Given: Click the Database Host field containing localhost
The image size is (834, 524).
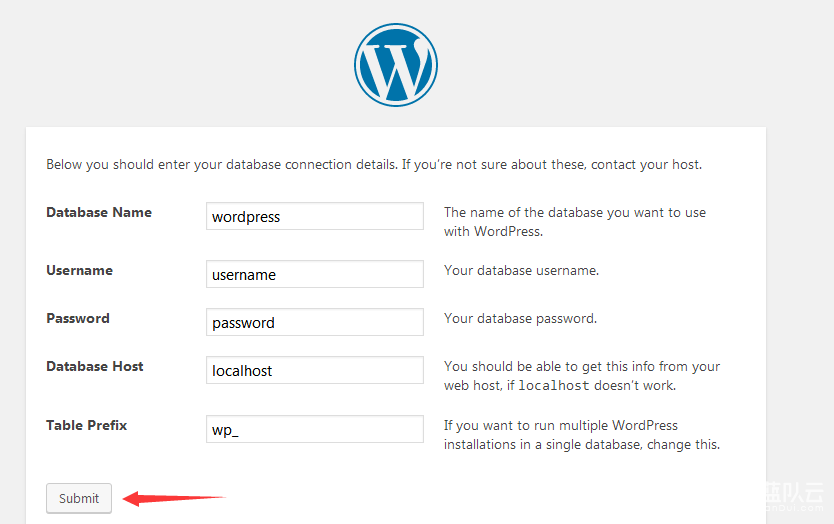Looking at the screenshot, I should click(315, 371).
